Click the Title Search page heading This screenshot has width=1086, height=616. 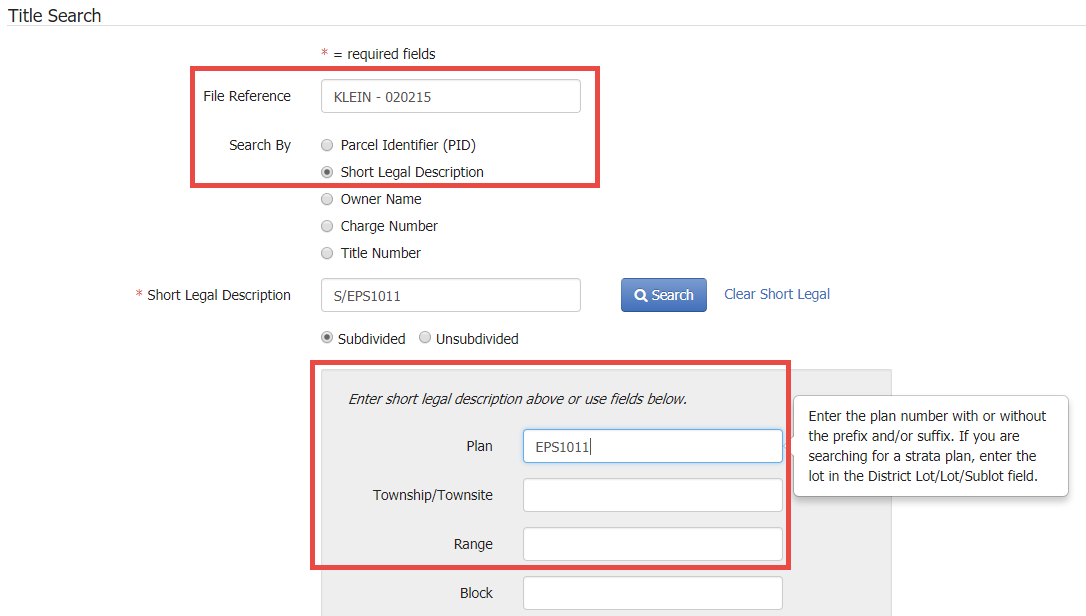54,15
